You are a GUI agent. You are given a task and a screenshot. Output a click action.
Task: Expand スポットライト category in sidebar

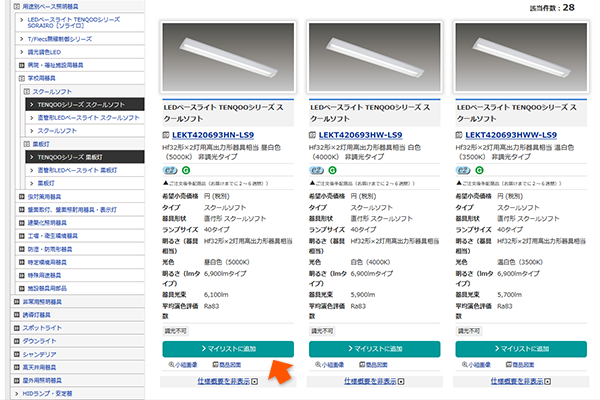click(52, 327)
